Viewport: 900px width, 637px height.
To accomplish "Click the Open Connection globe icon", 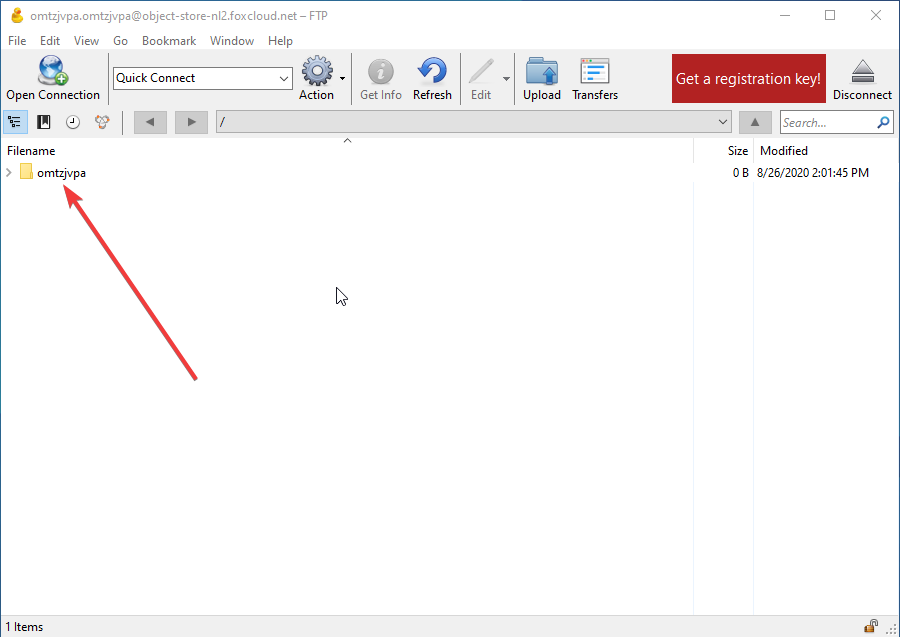I will coord(52,72).
